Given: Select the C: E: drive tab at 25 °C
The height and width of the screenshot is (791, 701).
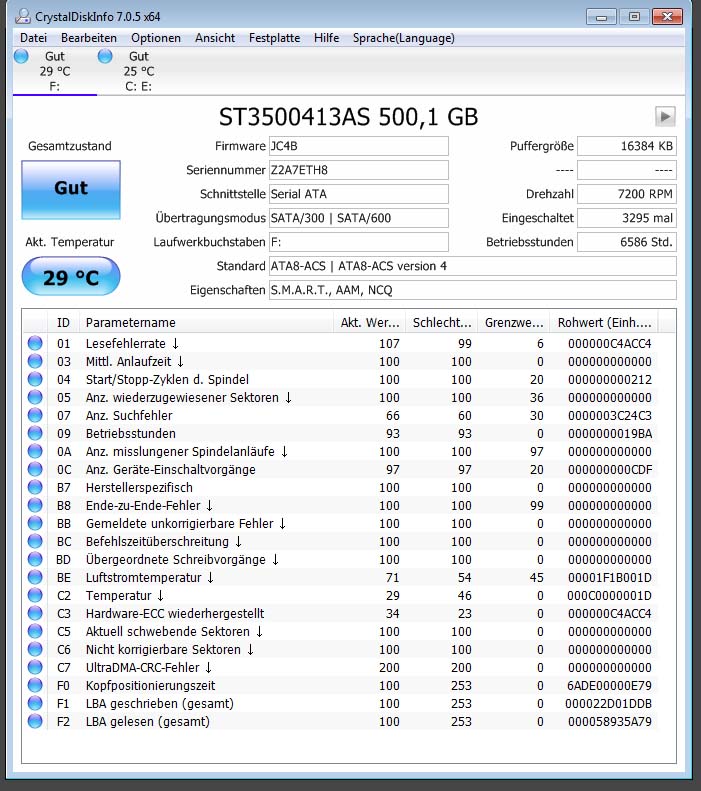Looking at the screenshot, I should coord(138,71).
